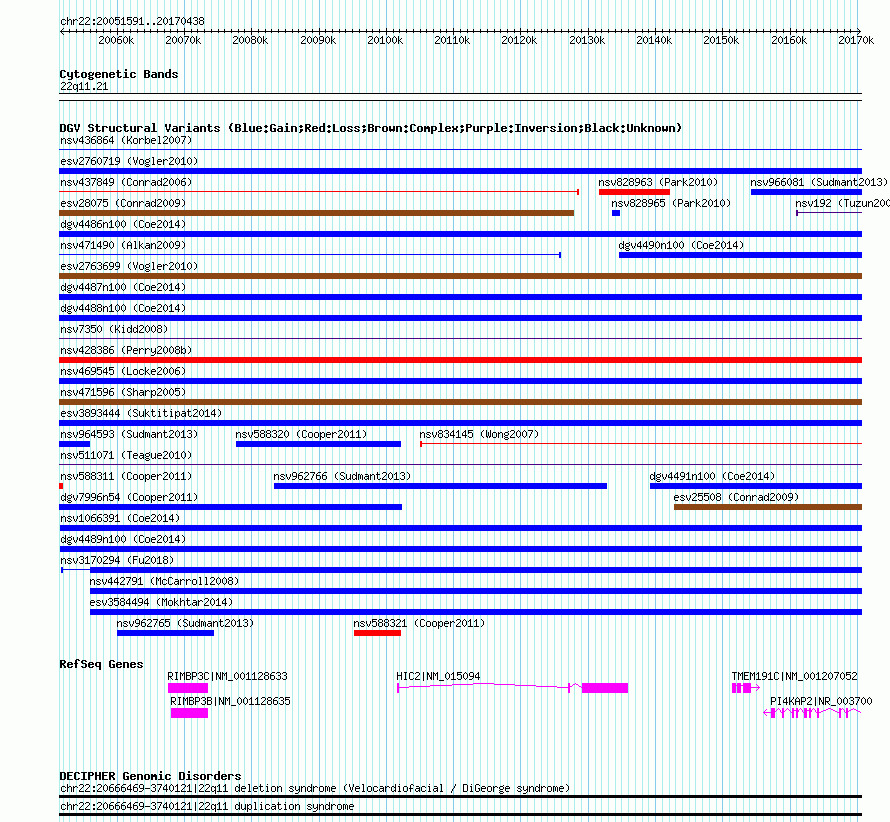
Task: Click the nsv511071 (Teague2010) label
Action: pos(126,455)
